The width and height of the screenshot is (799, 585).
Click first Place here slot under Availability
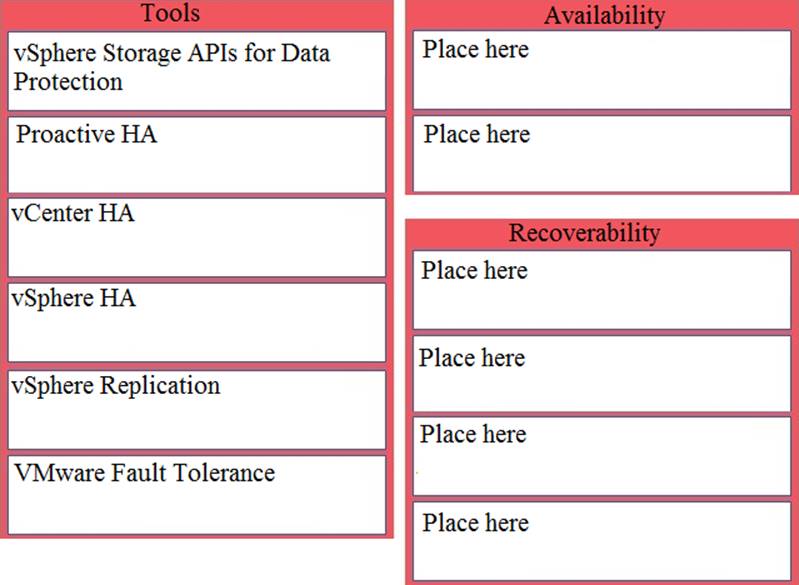602,70
